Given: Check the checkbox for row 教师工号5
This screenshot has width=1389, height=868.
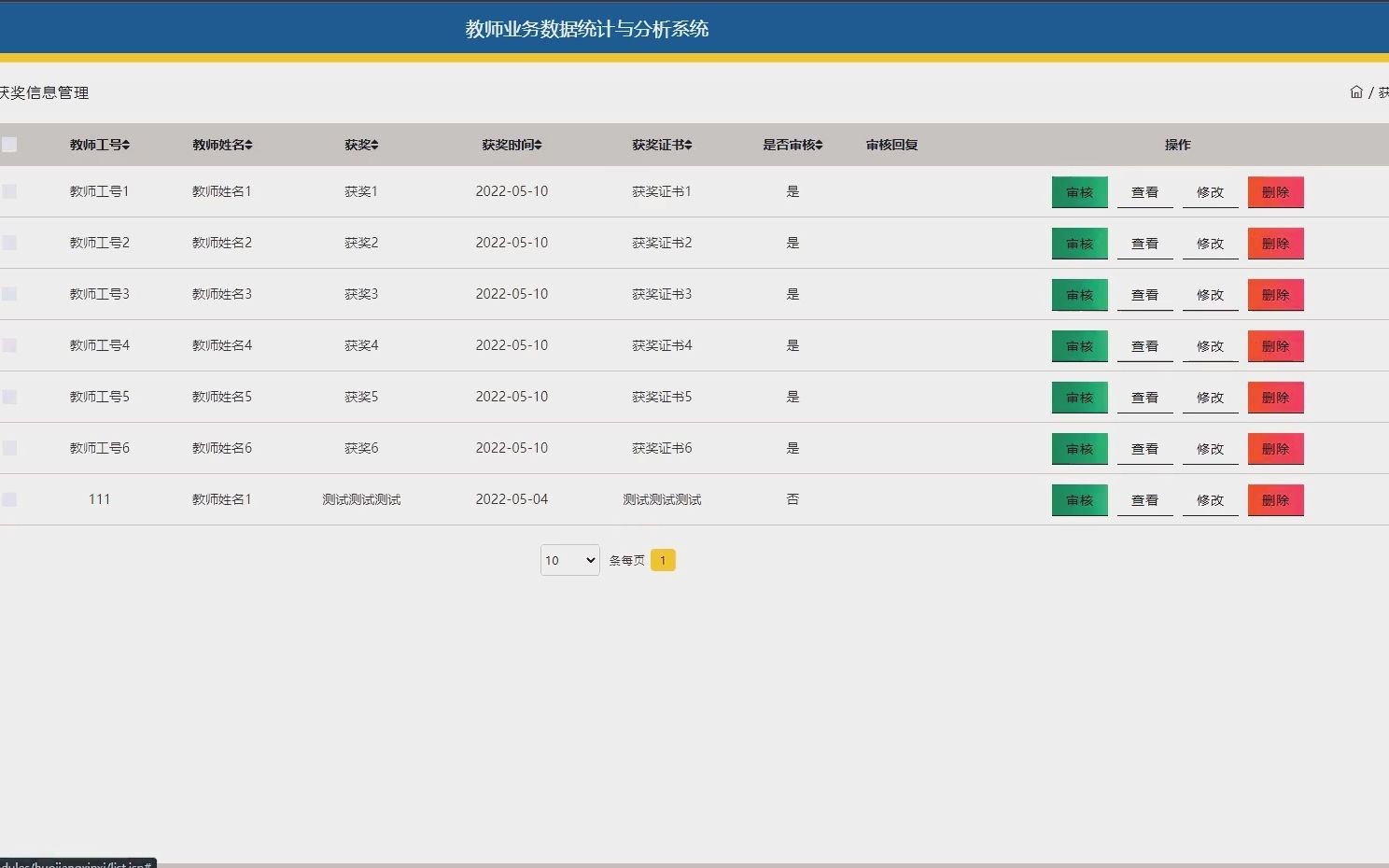Looking at the screenshot, I should 9,397.
